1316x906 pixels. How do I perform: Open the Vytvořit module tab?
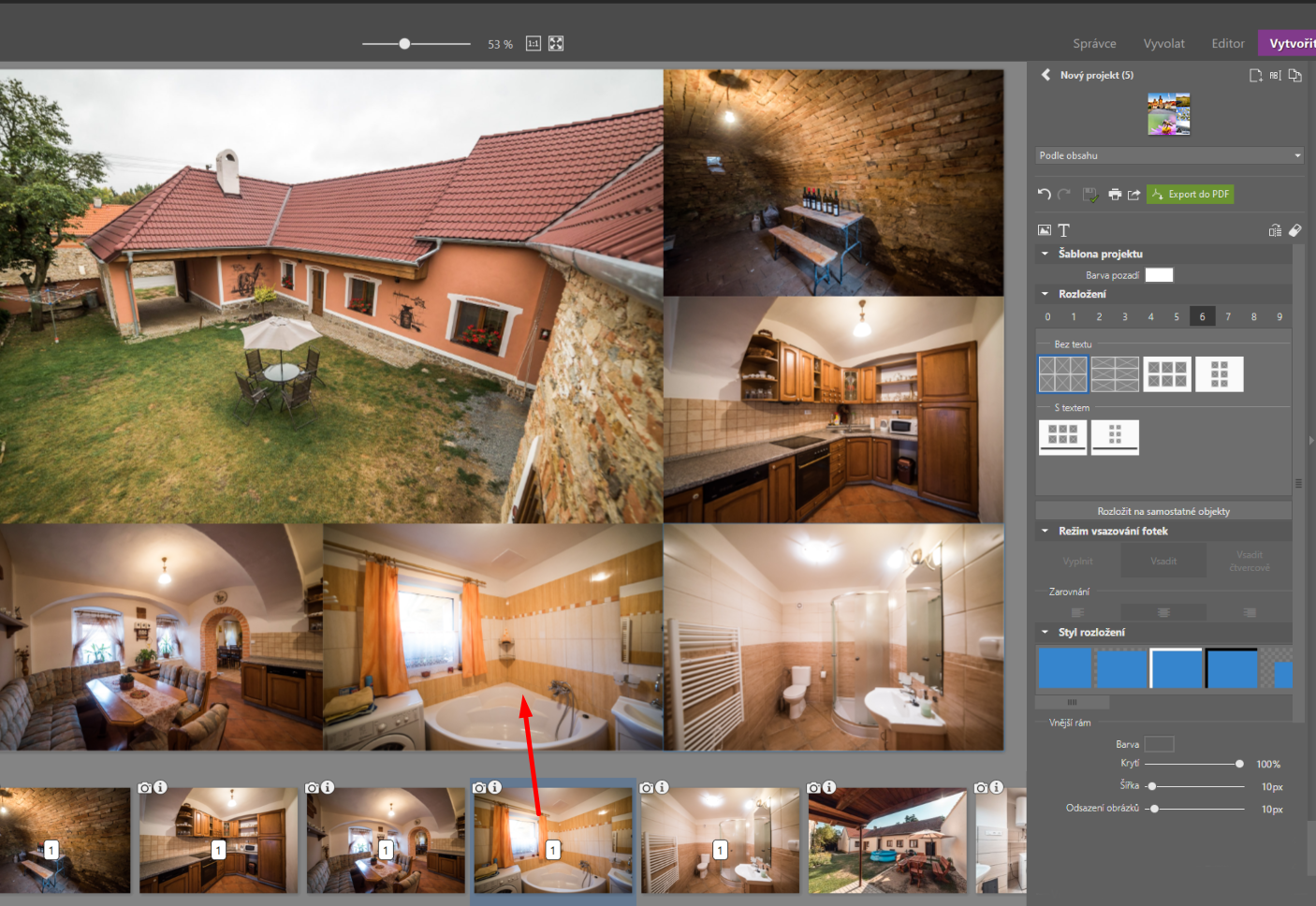click(x=1288, y=43)
